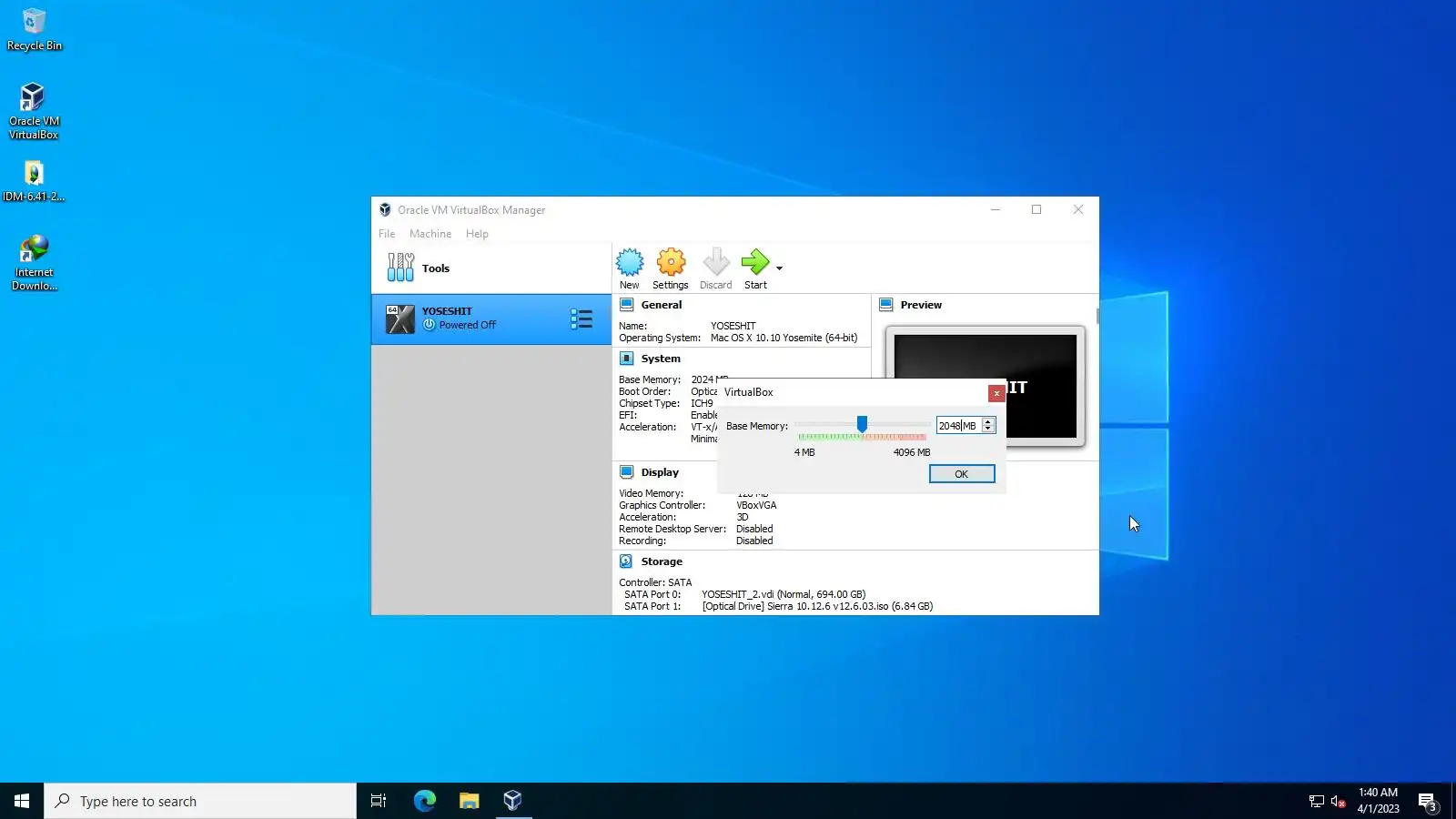Start the virtual machine with the green arrow
Viewport: 1456px width, 819px height.
(x=755, y=268)
